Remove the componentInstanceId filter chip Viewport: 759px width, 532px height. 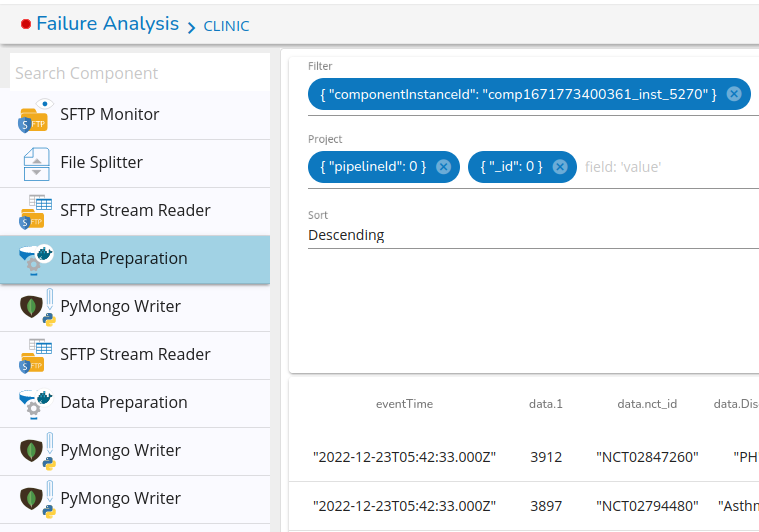(x=733, y=94)
